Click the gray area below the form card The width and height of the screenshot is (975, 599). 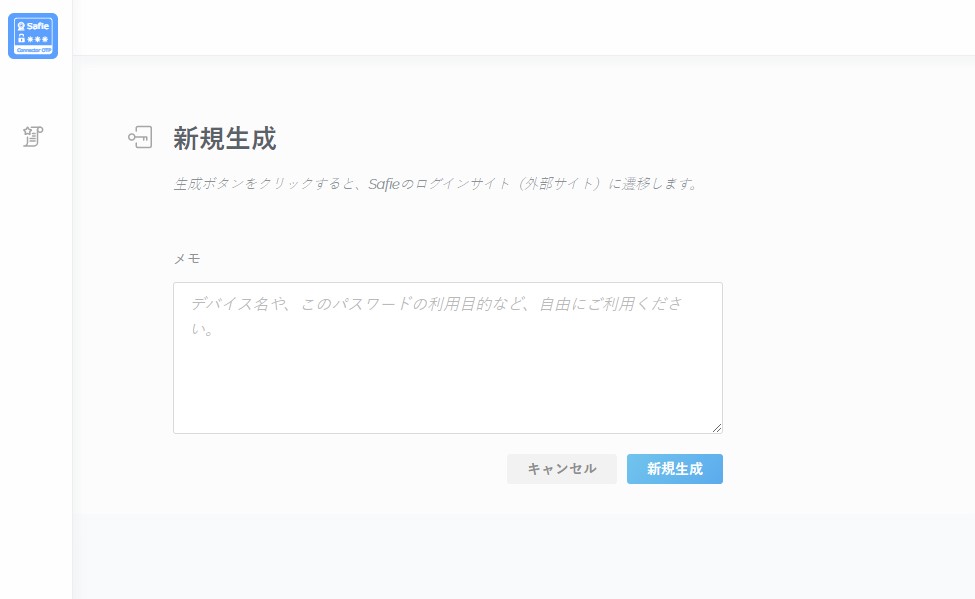[520, 560]
